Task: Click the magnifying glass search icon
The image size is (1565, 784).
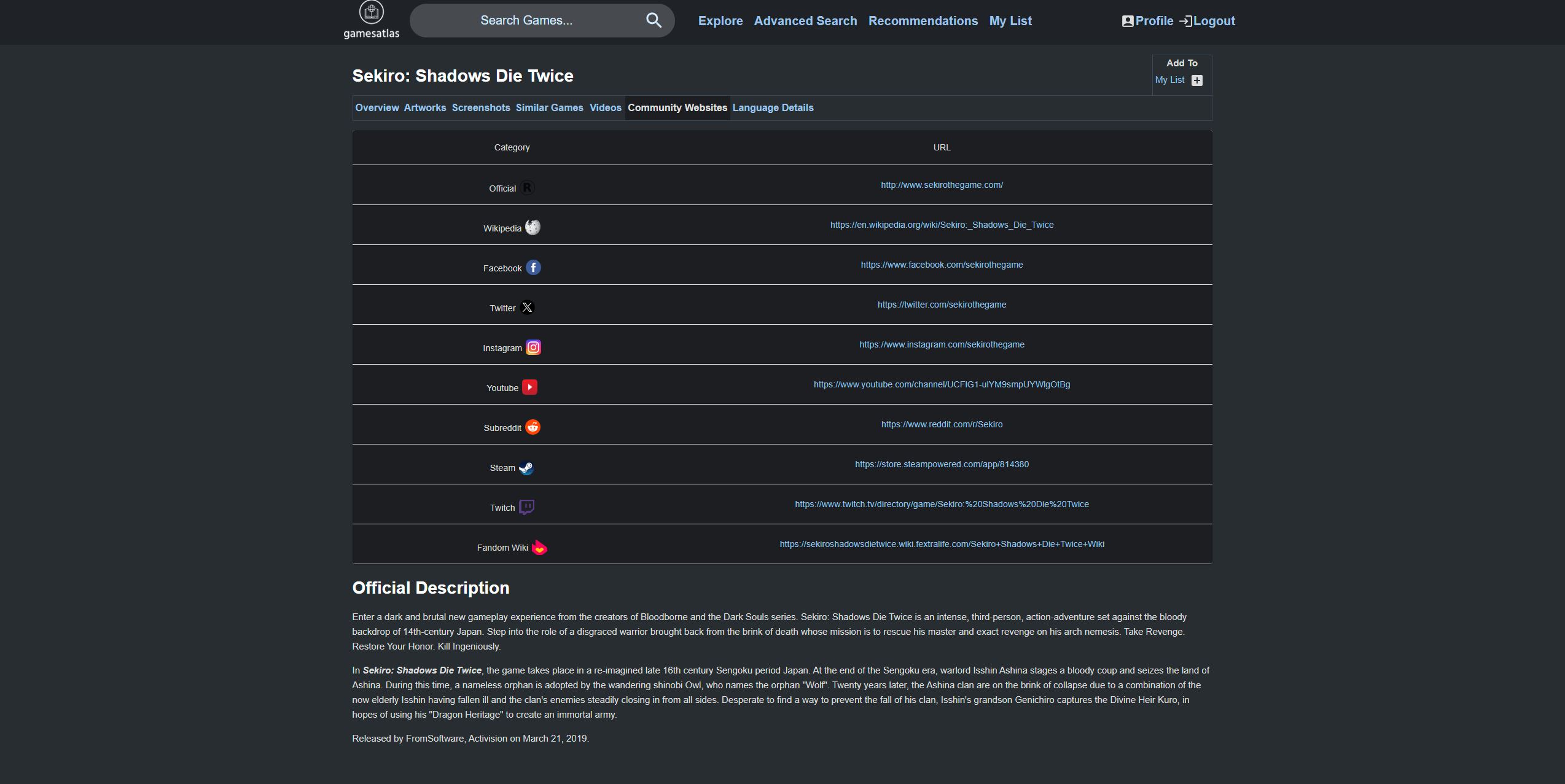Action: (654, 20)
